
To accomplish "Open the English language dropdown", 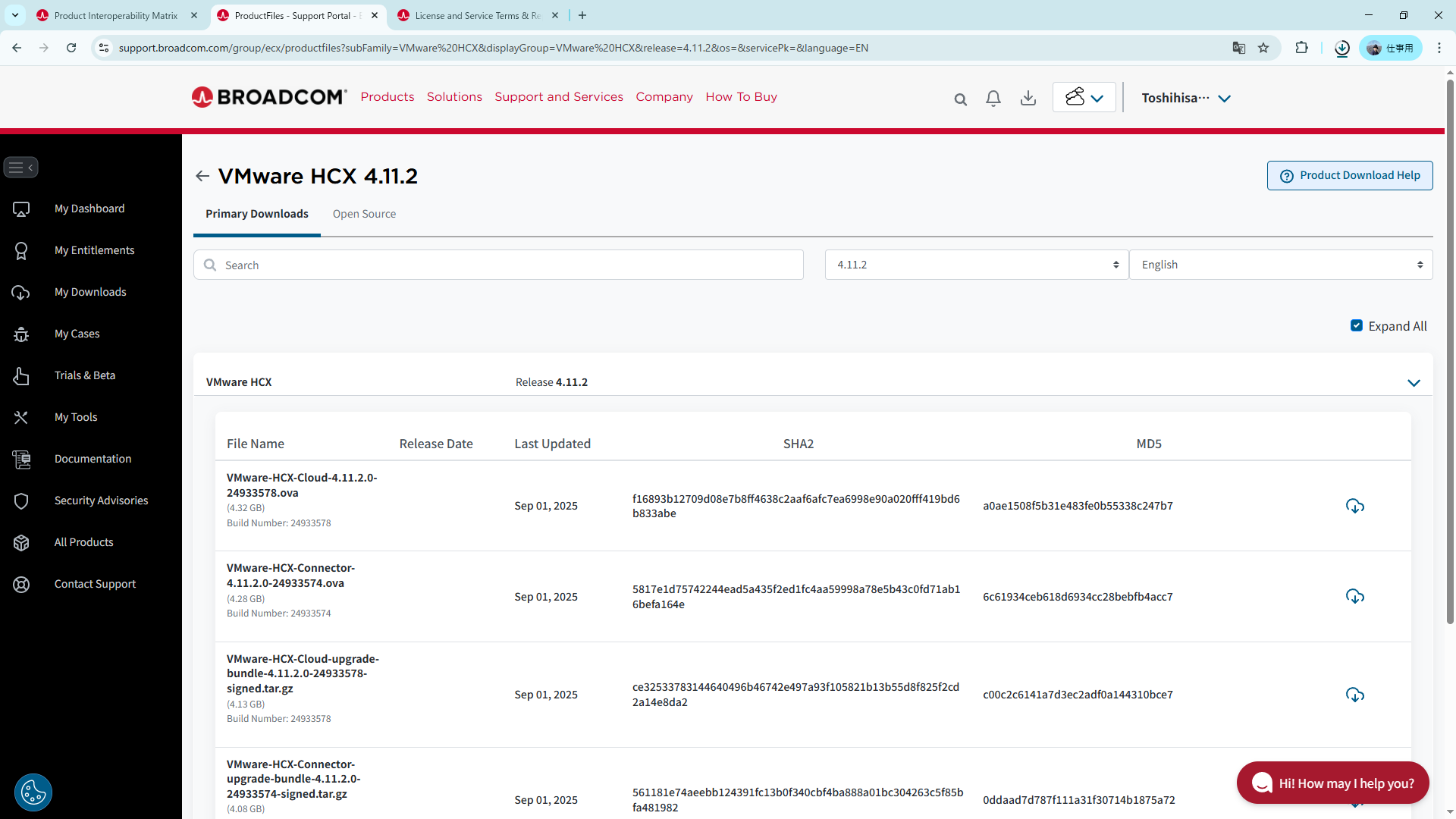I will tap(1280, 265).
